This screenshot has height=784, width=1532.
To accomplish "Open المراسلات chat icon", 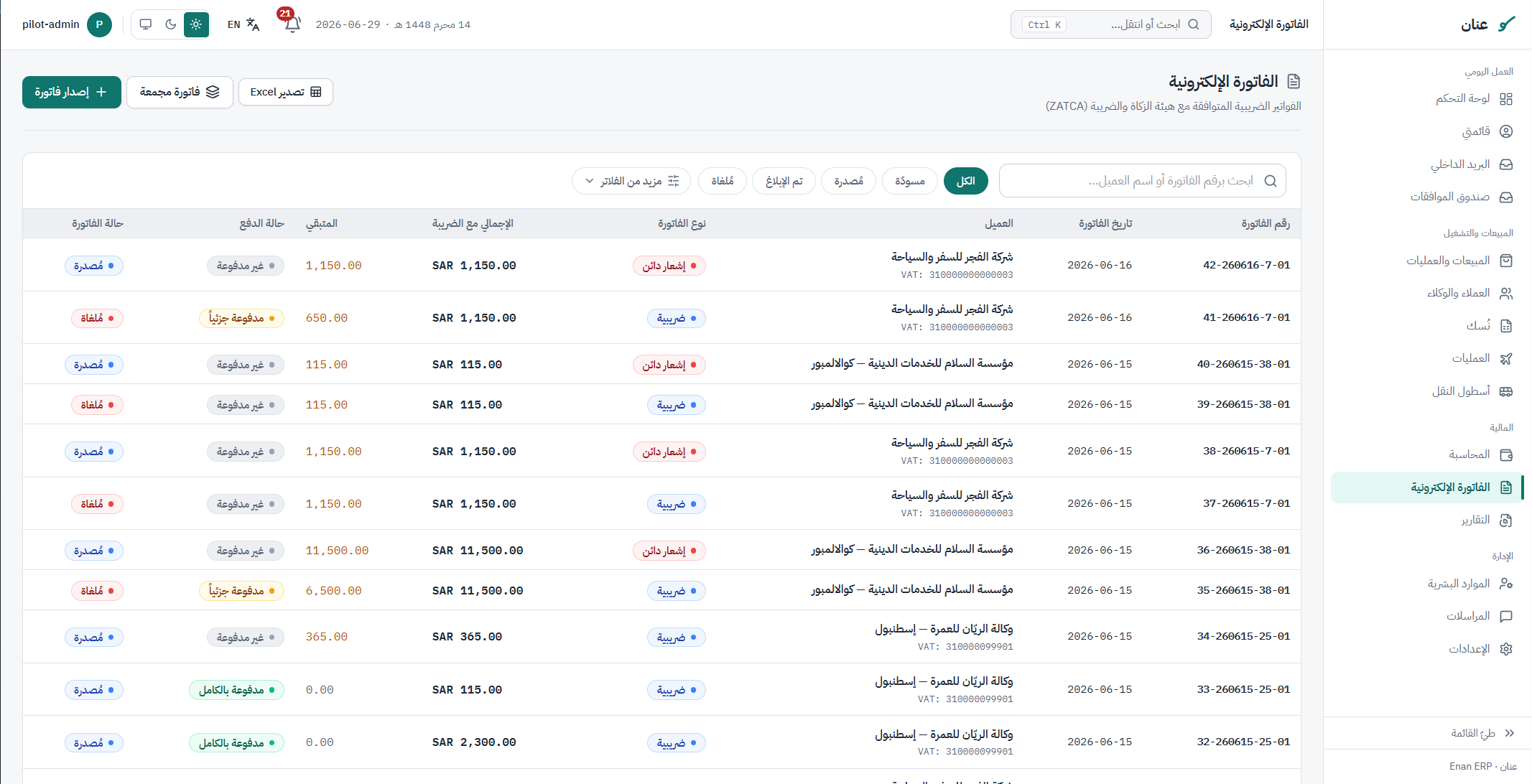I will pos(1506,616).
